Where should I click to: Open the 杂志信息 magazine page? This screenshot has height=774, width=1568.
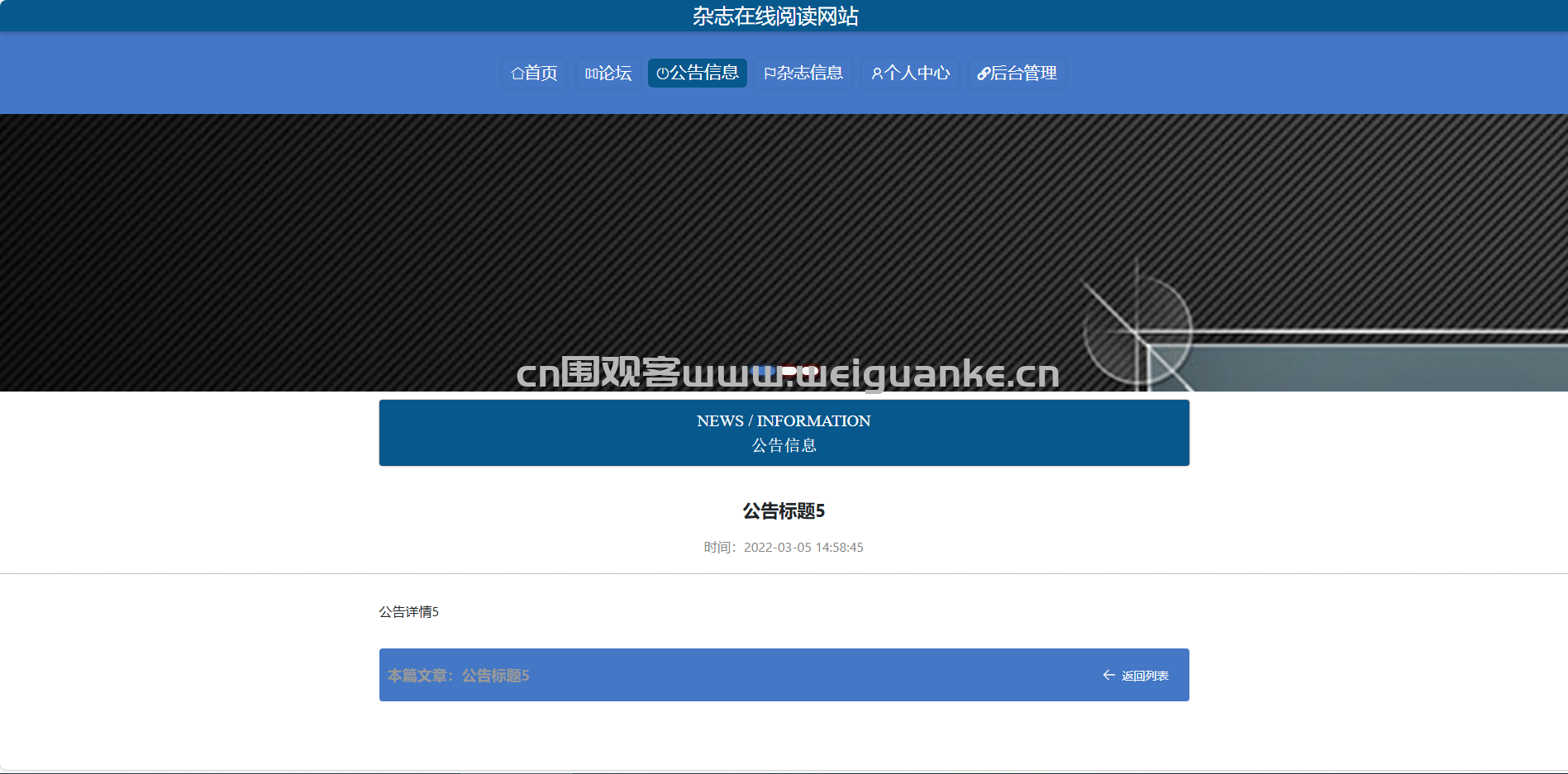[803, 73]
